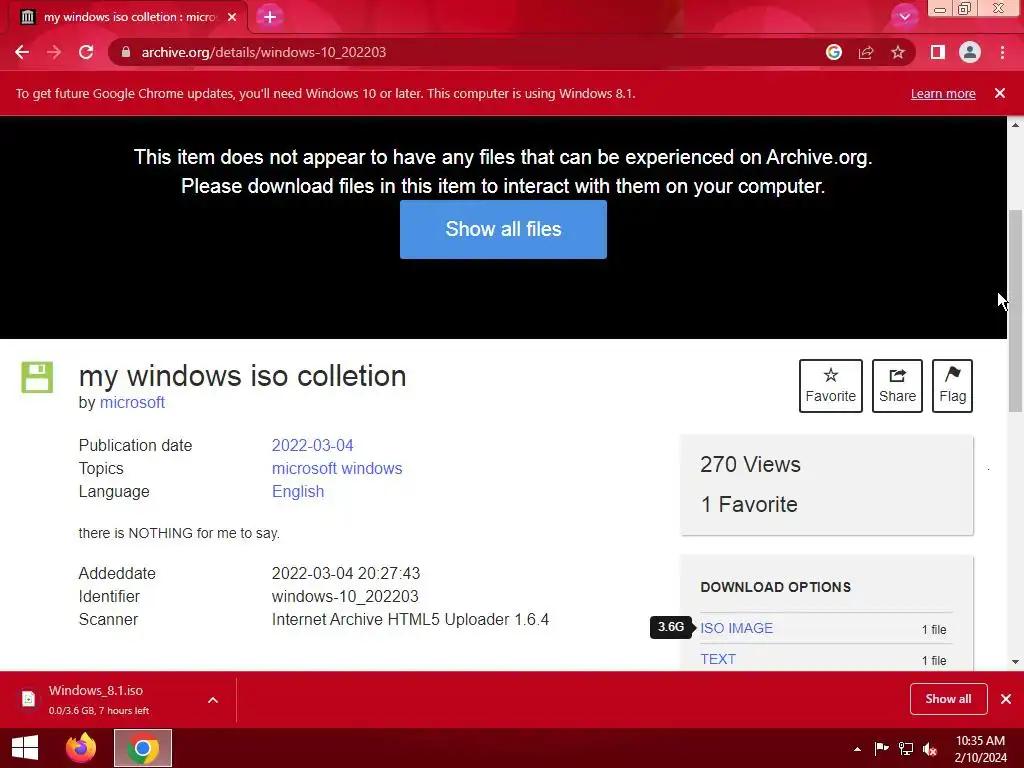Open network status tray icon
Image resolution: width=1024 pixels, height=768 pixels.
(906, 748)
